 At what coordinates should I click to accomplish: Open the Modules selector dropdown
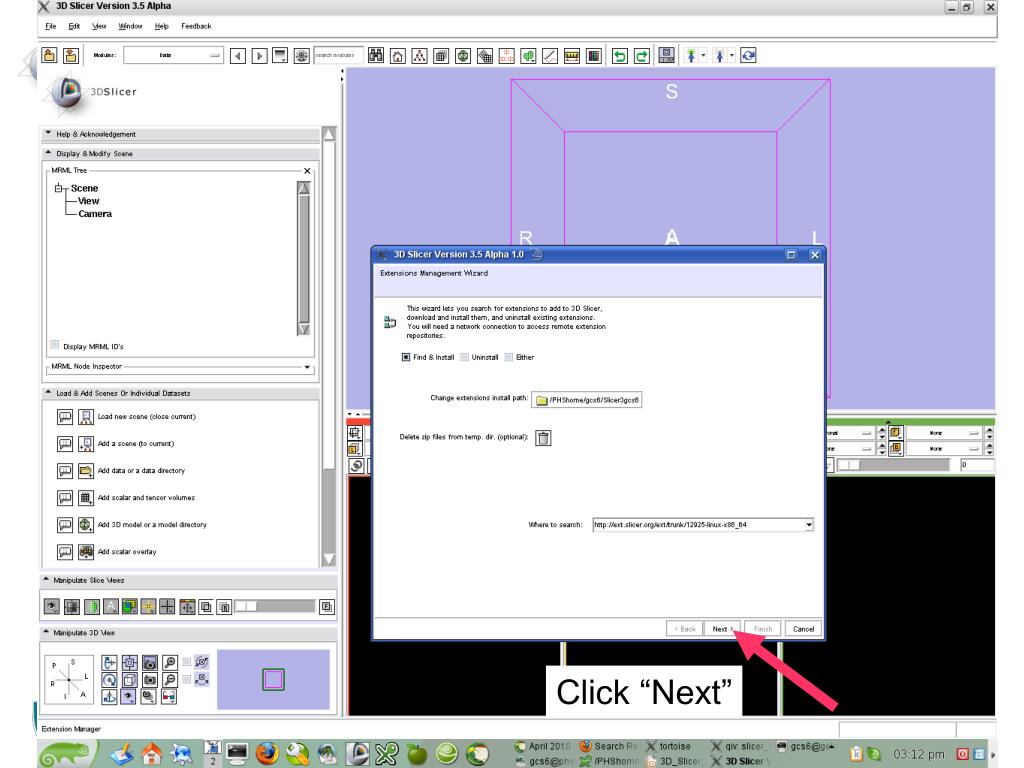click(x=173, y=56)
